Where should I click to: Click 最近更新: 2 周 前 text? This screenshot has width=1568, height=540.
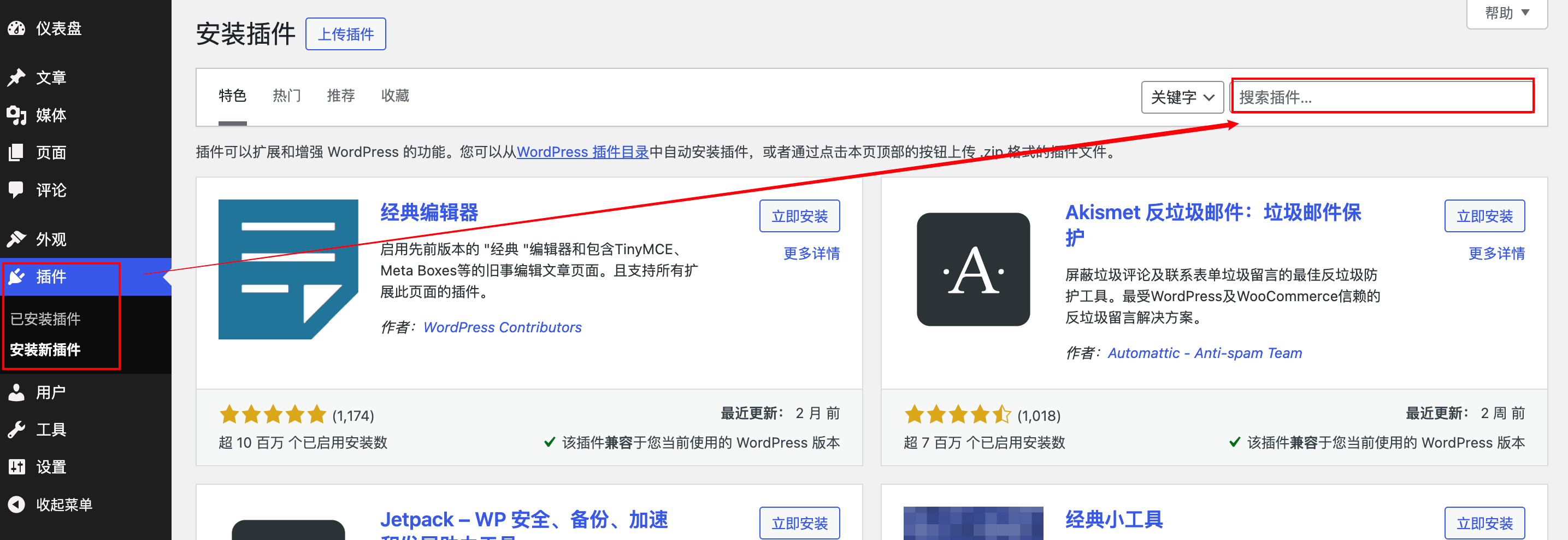click(1465, 413)
